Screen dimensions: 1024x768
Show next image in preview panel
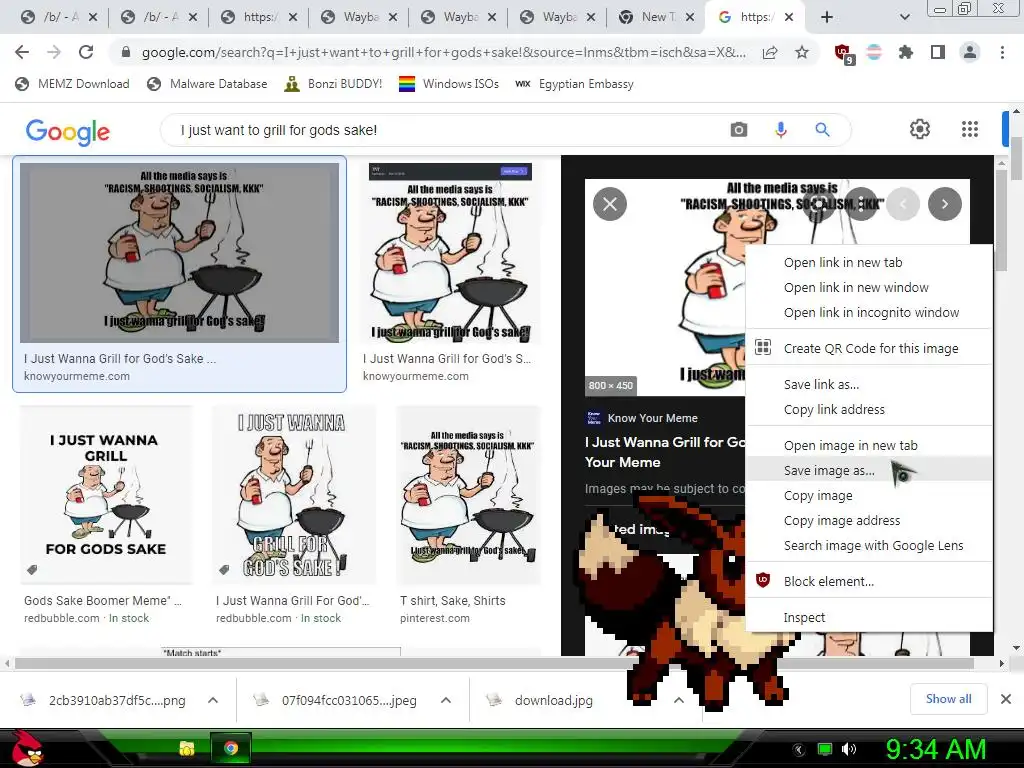944,204
